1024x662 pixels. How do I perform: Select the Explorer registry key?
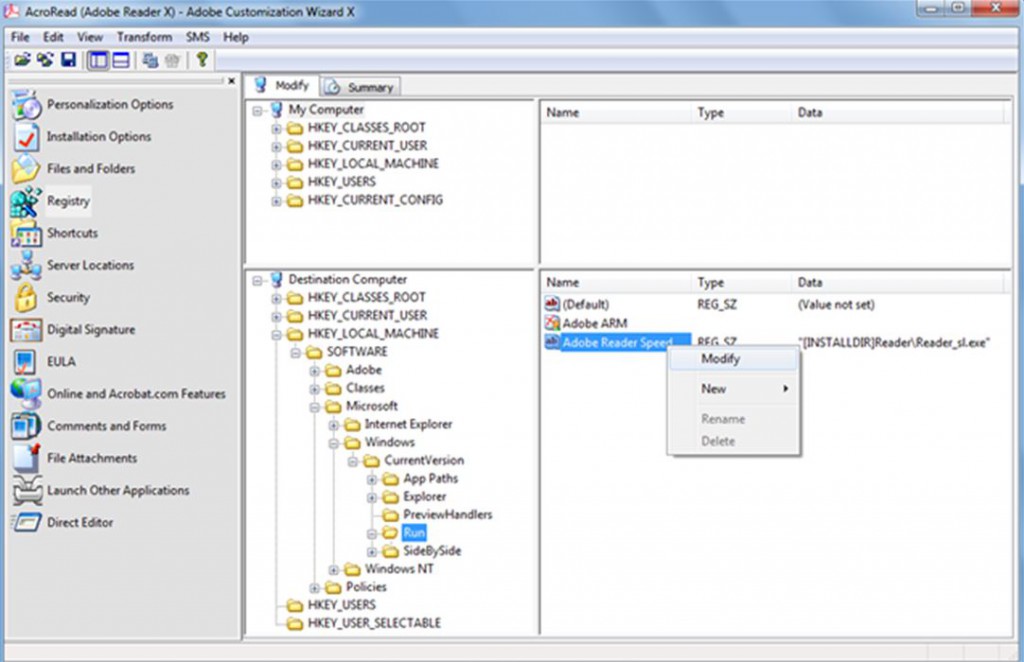[x=424, y=497]
